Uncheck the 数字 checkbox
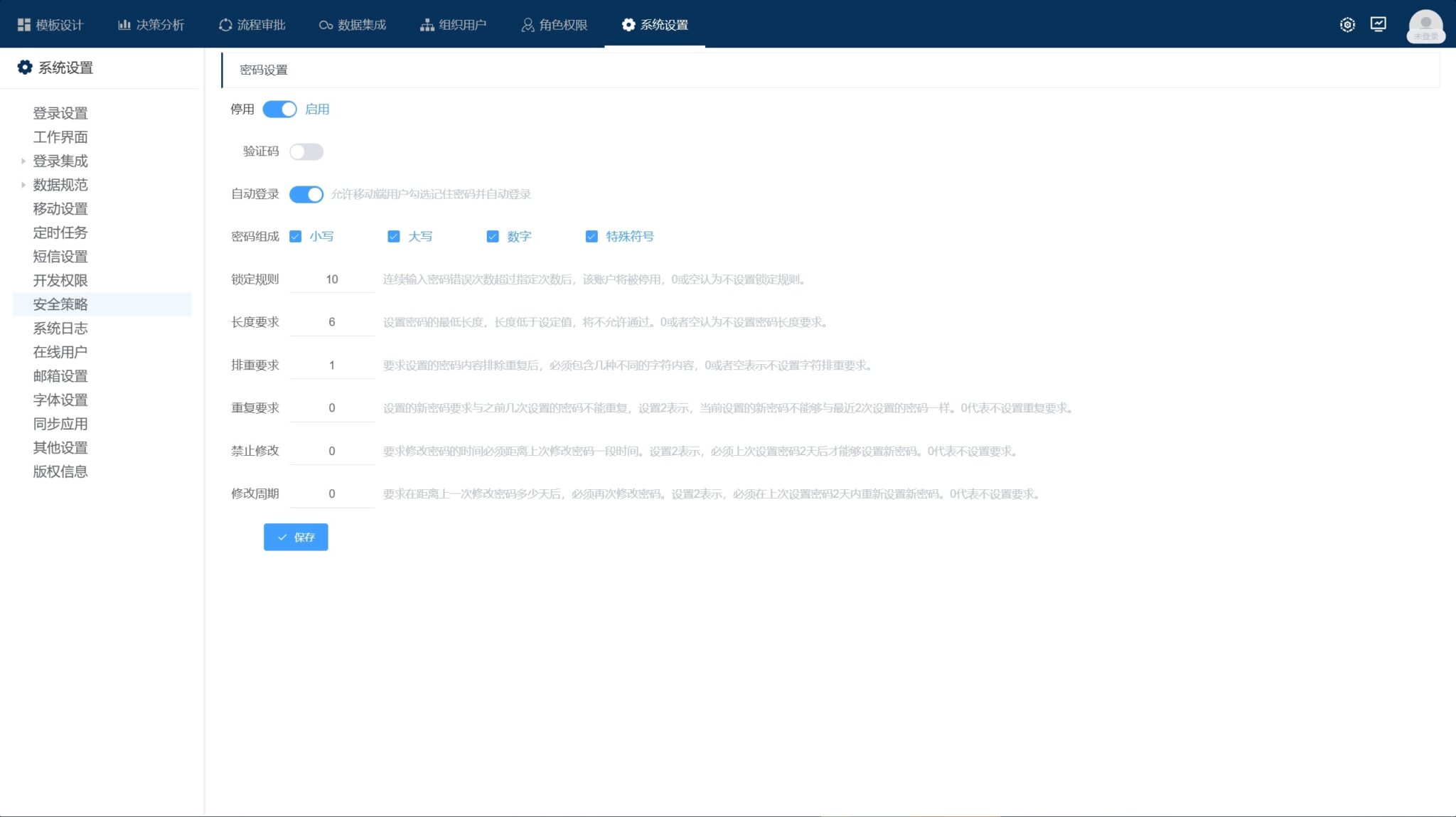This screenshot has width=1456, height=817. point(493,236)
